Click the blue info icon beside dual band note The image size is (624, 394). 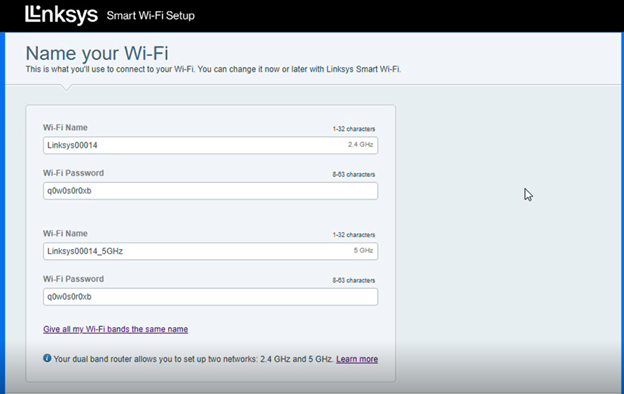[x=47, y=358]
